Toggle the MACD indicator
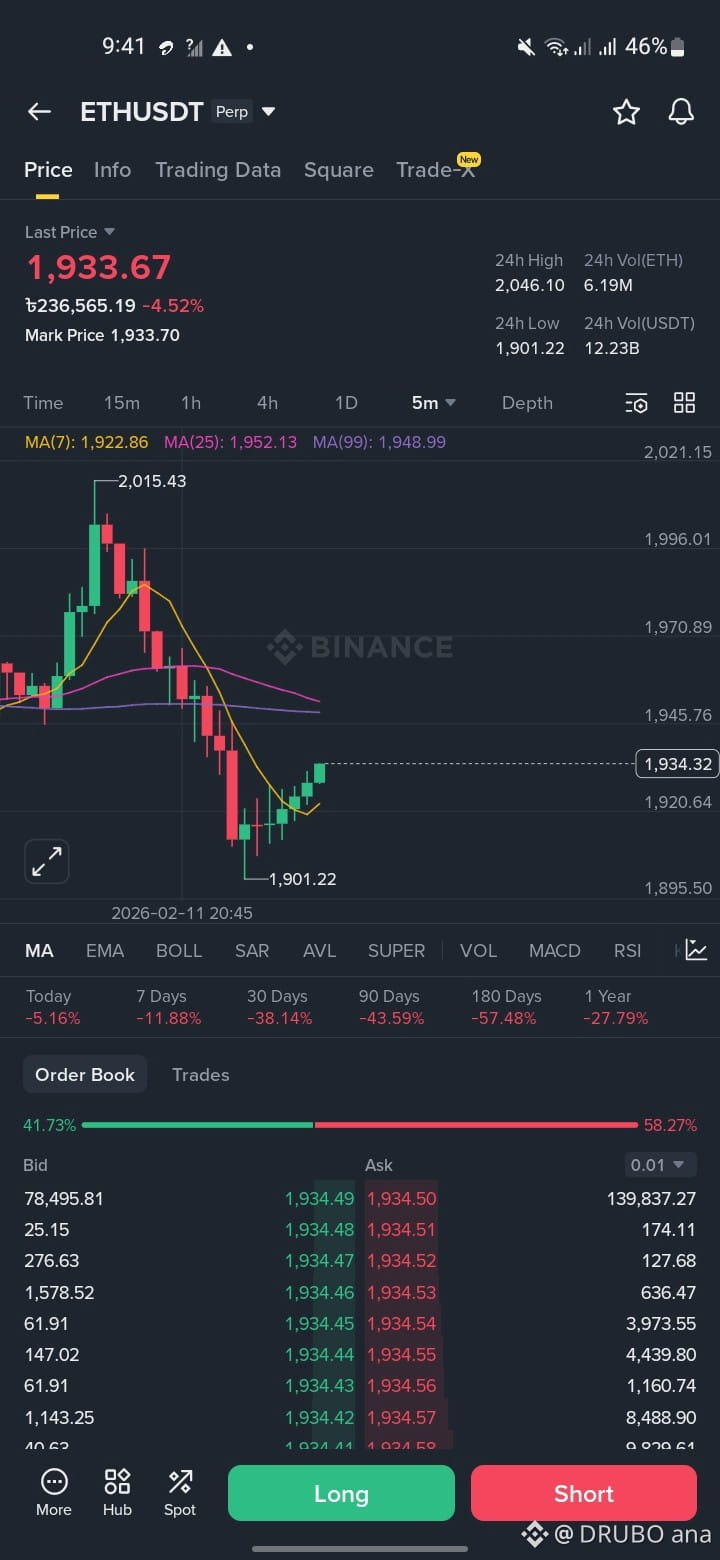 pos(555,951)
